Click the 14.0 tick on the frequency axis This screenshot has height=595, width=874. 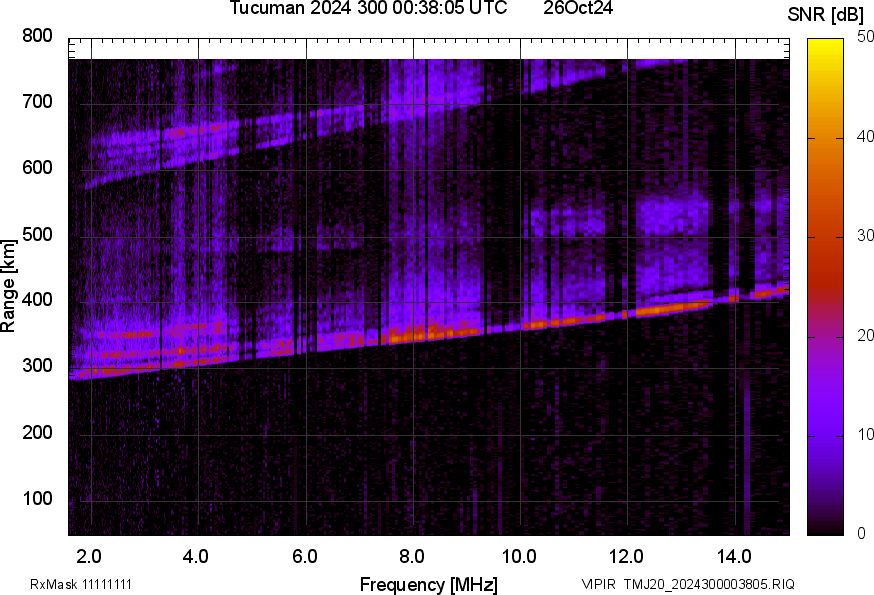733,555
